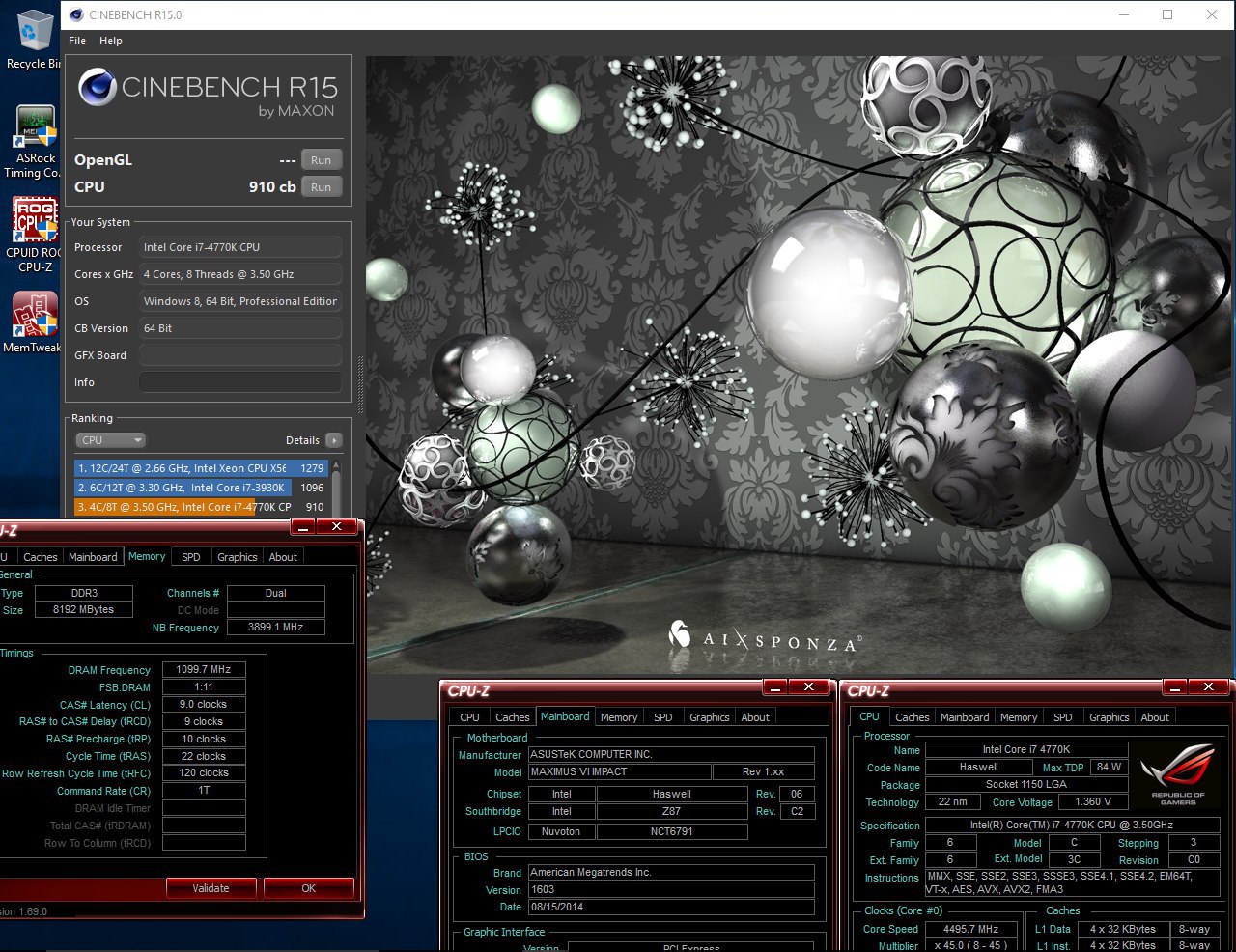
Task: Open the Recycle Bin desktop icon
Action: (33, 41)
